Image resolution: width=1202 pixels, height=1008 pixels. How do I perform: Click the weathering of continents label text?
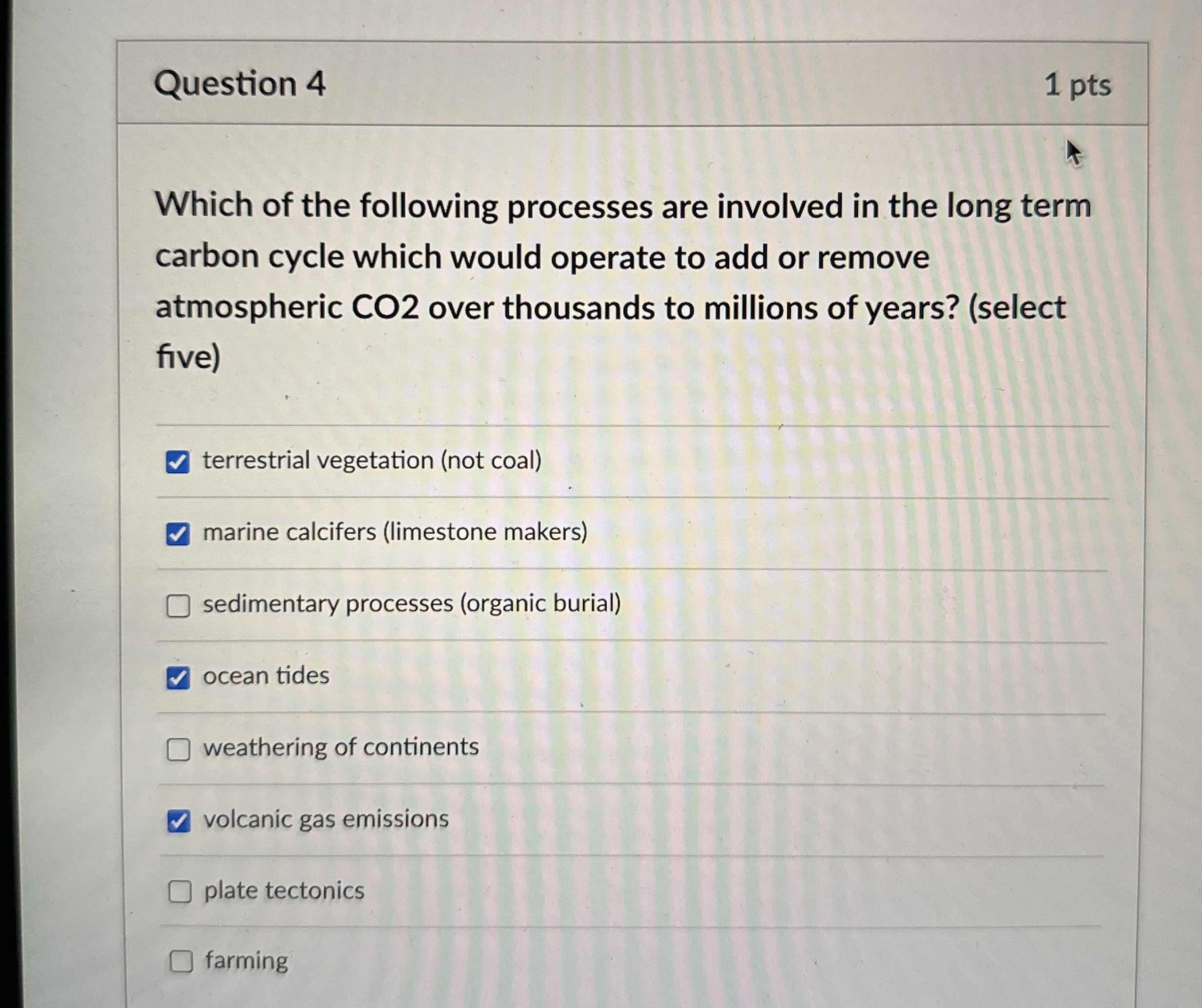[x=341, y=747]
